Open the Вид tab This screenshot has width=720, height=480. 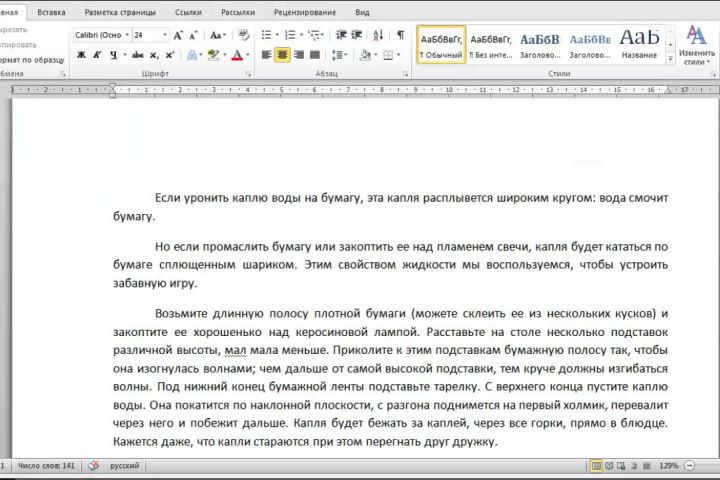tap(362, 12)
